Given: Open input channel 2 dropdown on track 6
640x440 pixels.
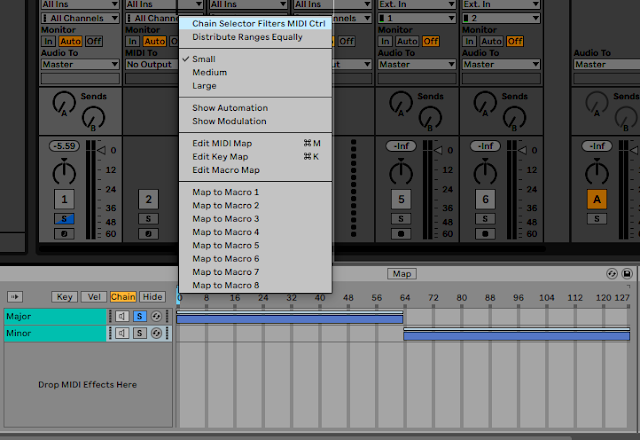Looking at the screenshot, I should pos(501,18).
